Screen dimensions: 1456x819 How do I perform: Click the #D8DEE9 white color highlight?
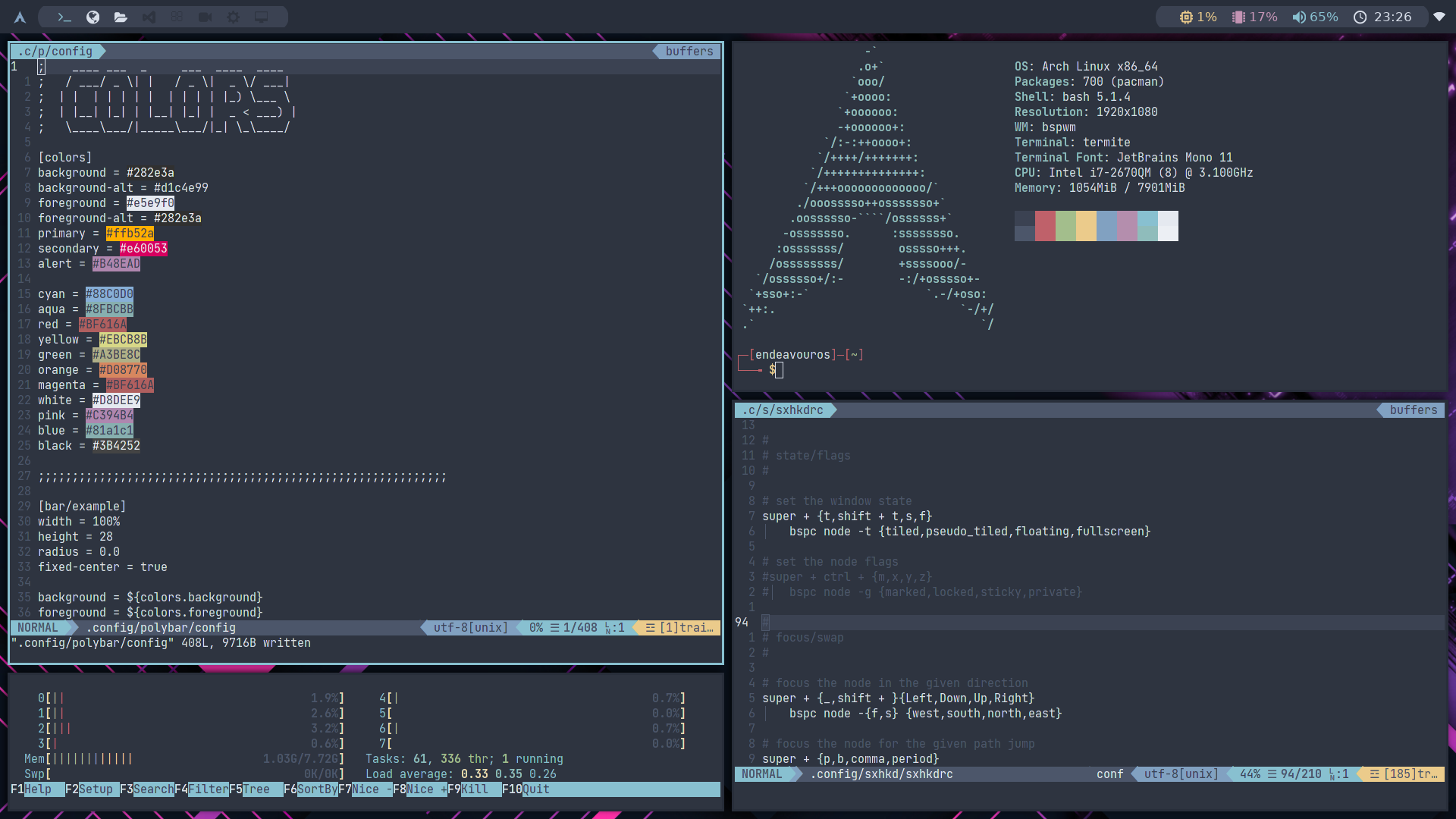pos(116,400)
